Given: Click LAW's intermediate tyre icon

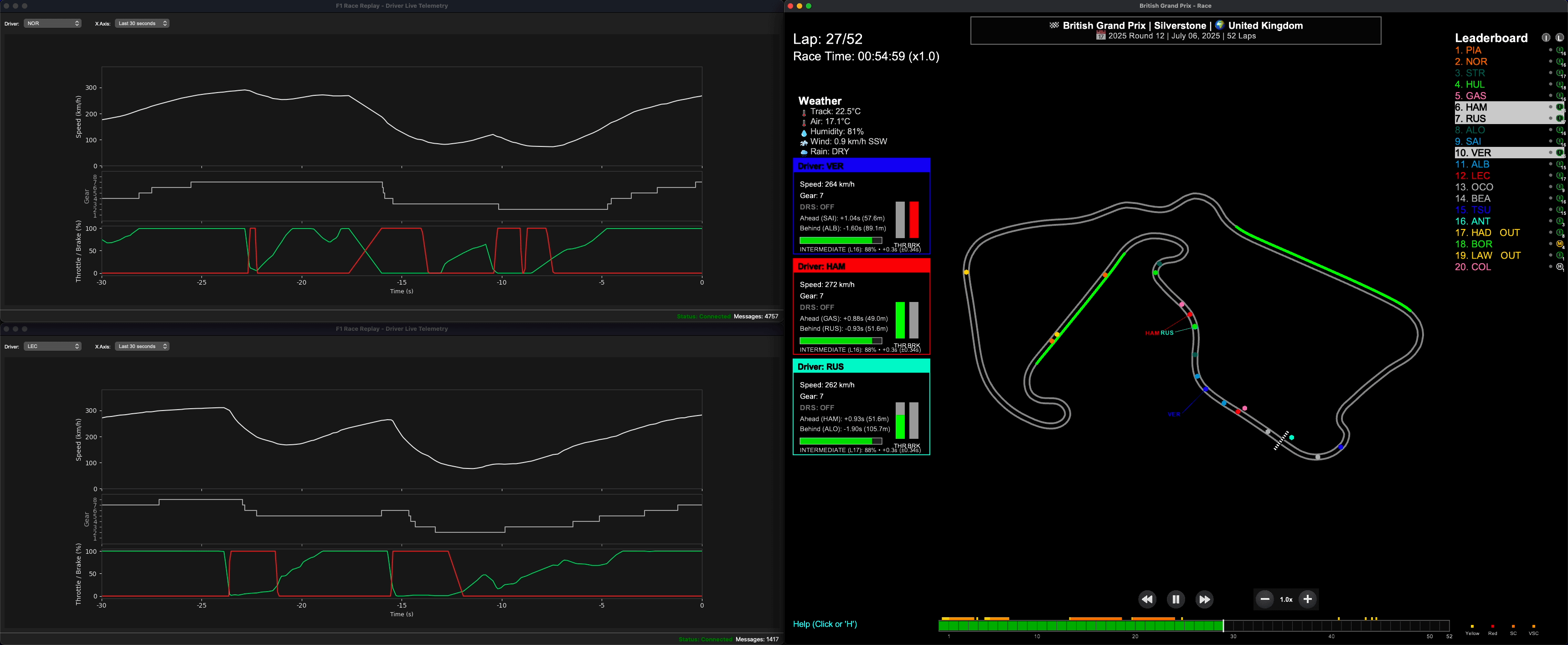Looking at the screenshot, I should pyautogui.click(x=1559, y=255).
